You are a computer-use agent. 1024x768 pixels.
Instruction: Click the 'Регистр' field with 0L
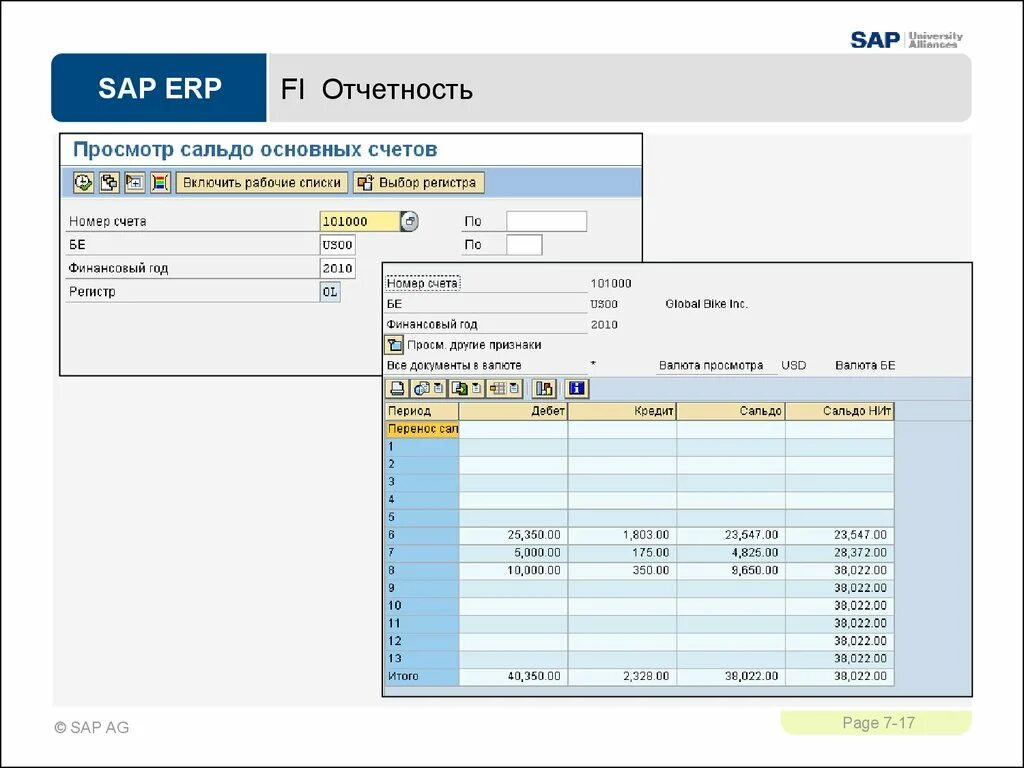tap(330, 292)
